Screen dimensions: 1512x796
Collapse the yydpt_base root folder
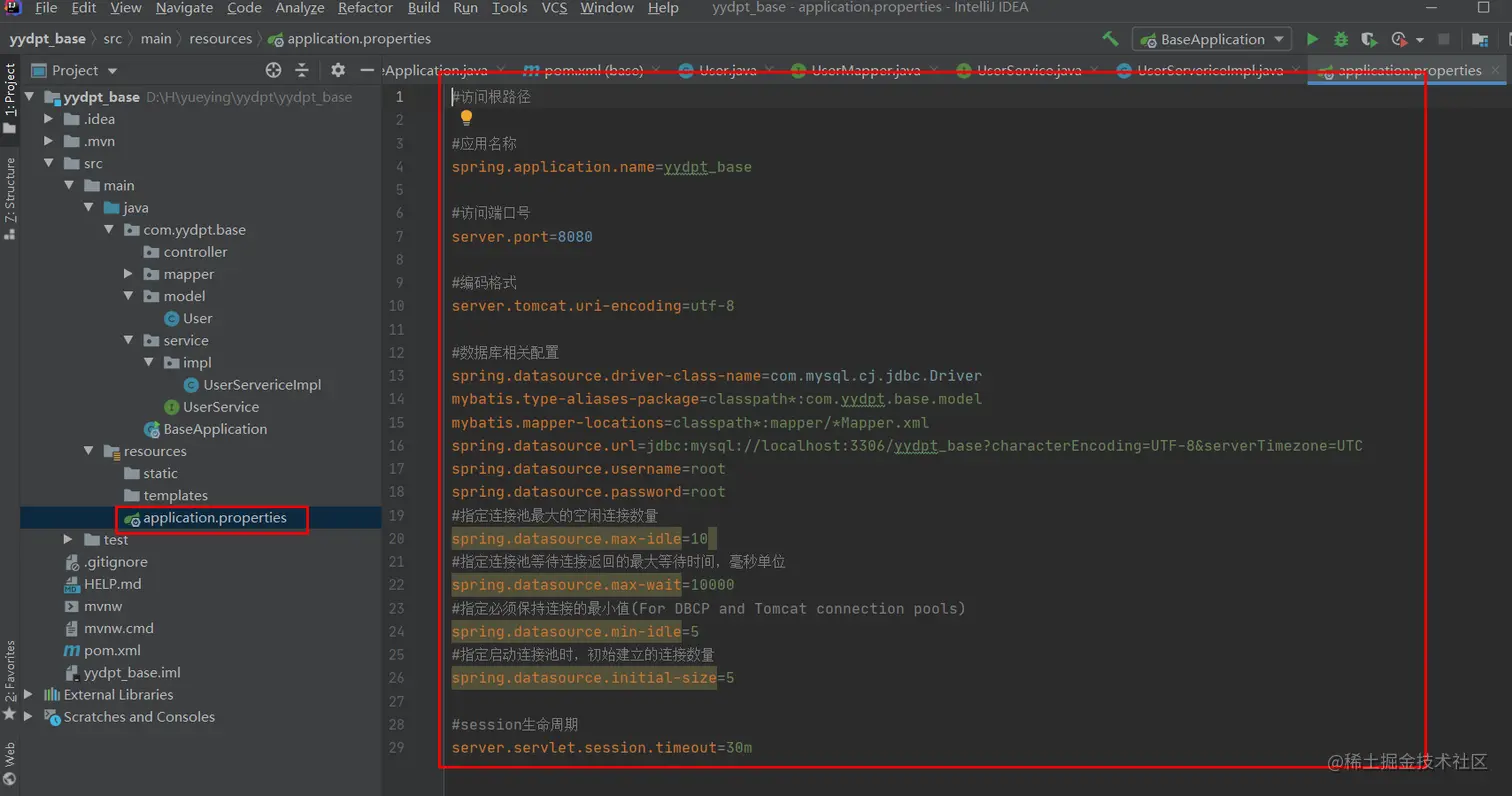click(28, 97)
